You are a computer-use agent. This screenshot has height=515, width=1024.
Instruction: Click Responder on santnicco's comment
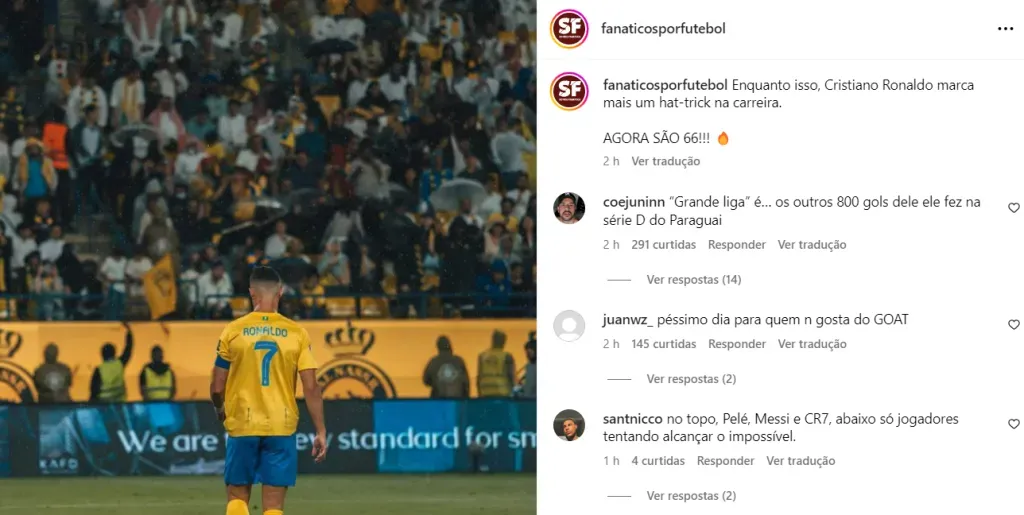click(x=726, y=461)
